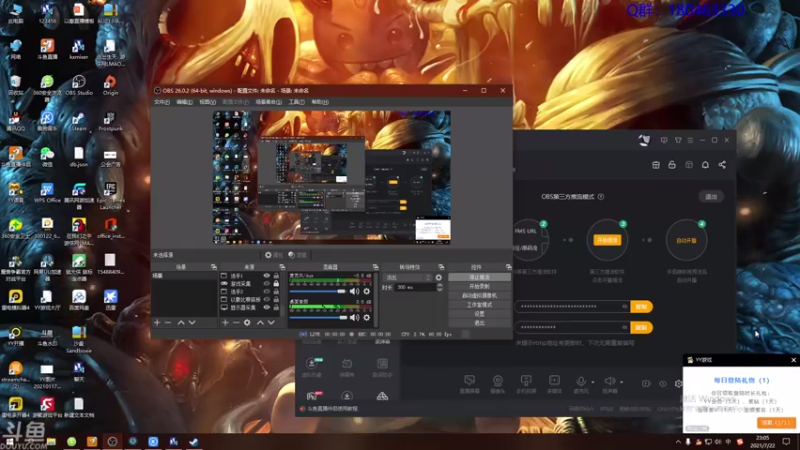Open 帮助 menu in OBS
Screen dimensions: 800x450
[x=320, y=102]
